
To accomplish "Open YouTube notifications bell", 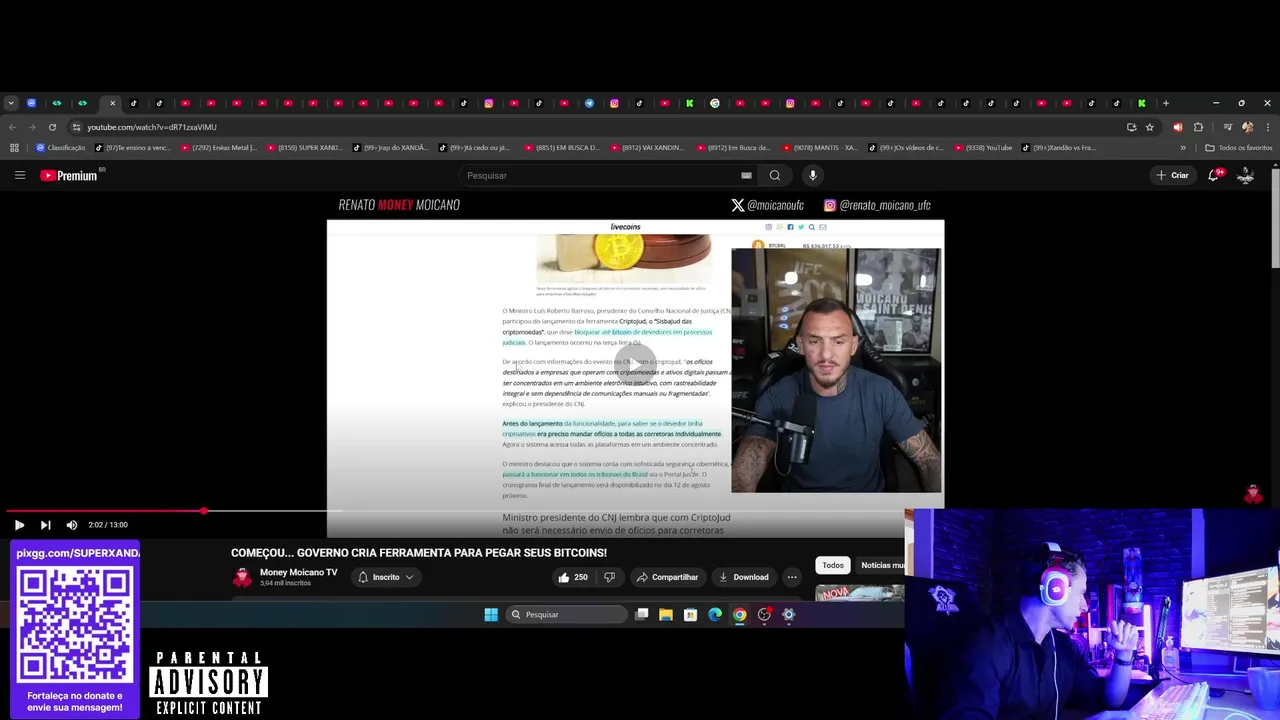I will tap(1213, 175).
